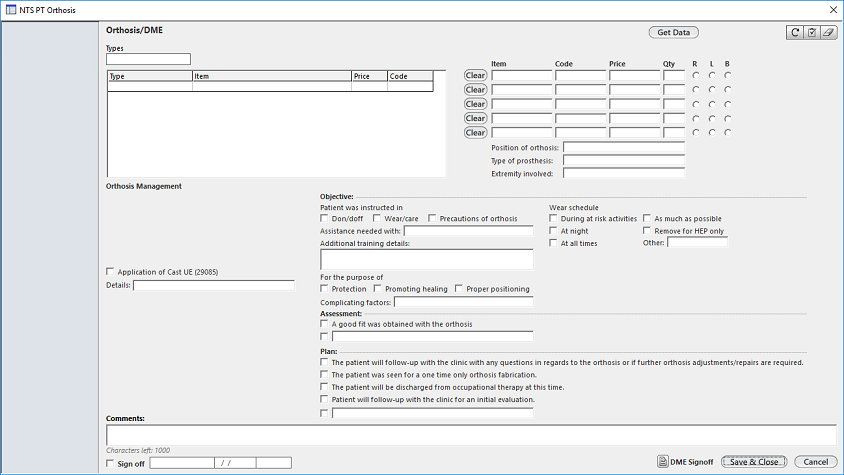This screenshot has height=475, width=844.
Task: Check the Protection purpose checkbox
Action: point(324,289)
